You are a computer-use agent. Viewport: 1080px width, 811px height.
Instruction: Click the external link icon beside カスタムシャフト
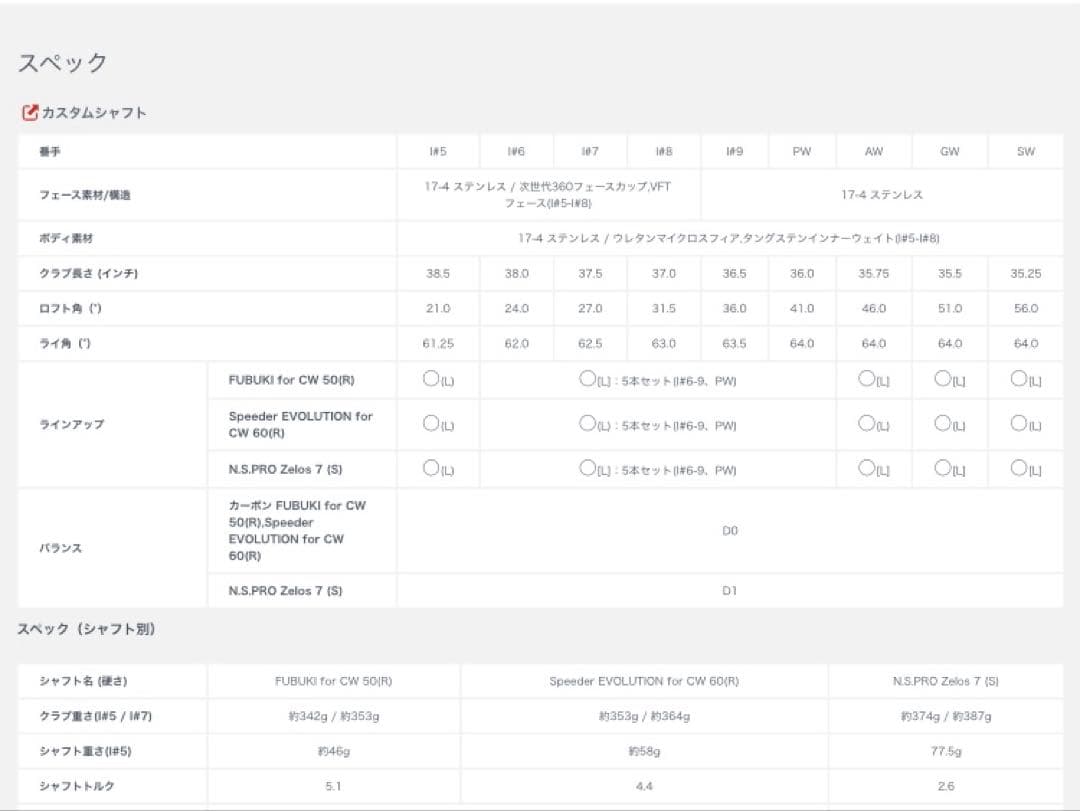click(30, 113)
